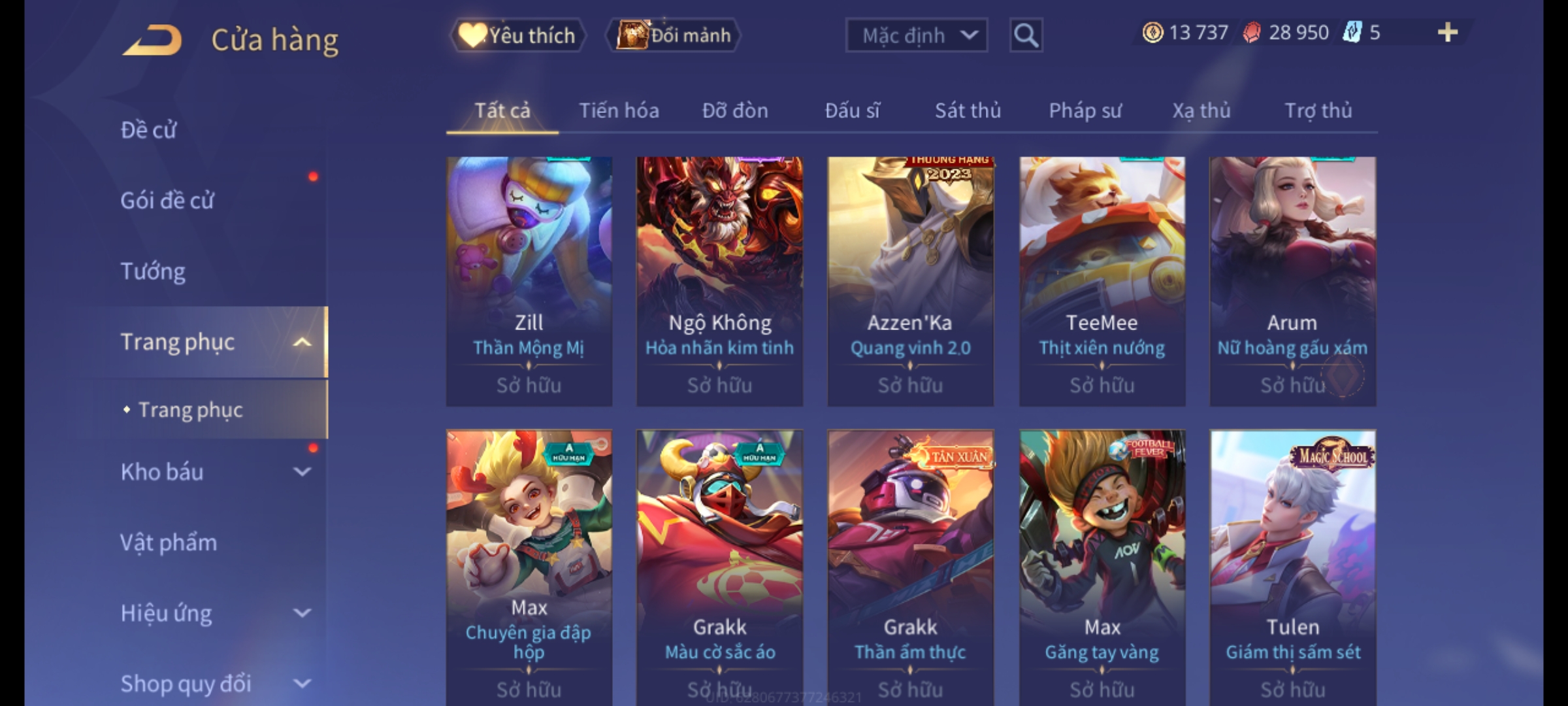This screenshot has width=1568, height=706.
Task: Tap the blue voucher currency icon
Action: pos(1351,33)
